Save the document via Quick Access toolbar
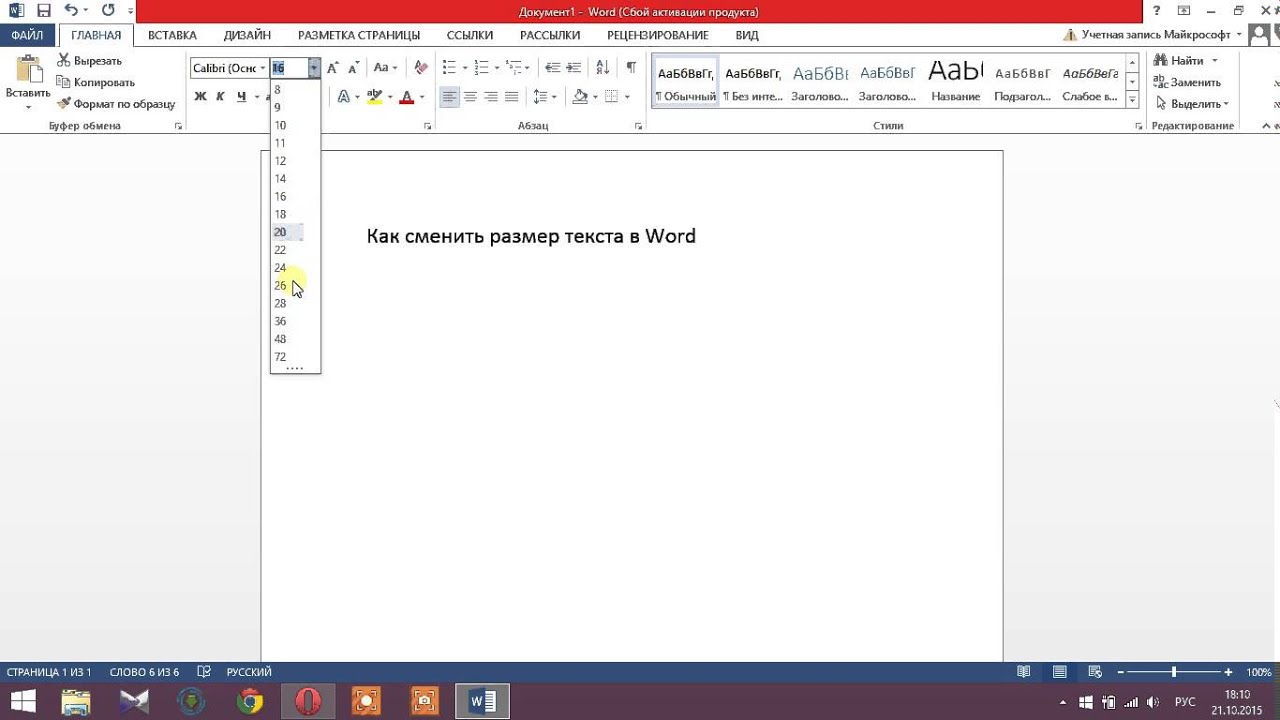This screenshot has height=720, width=1280. pos(43,11)
